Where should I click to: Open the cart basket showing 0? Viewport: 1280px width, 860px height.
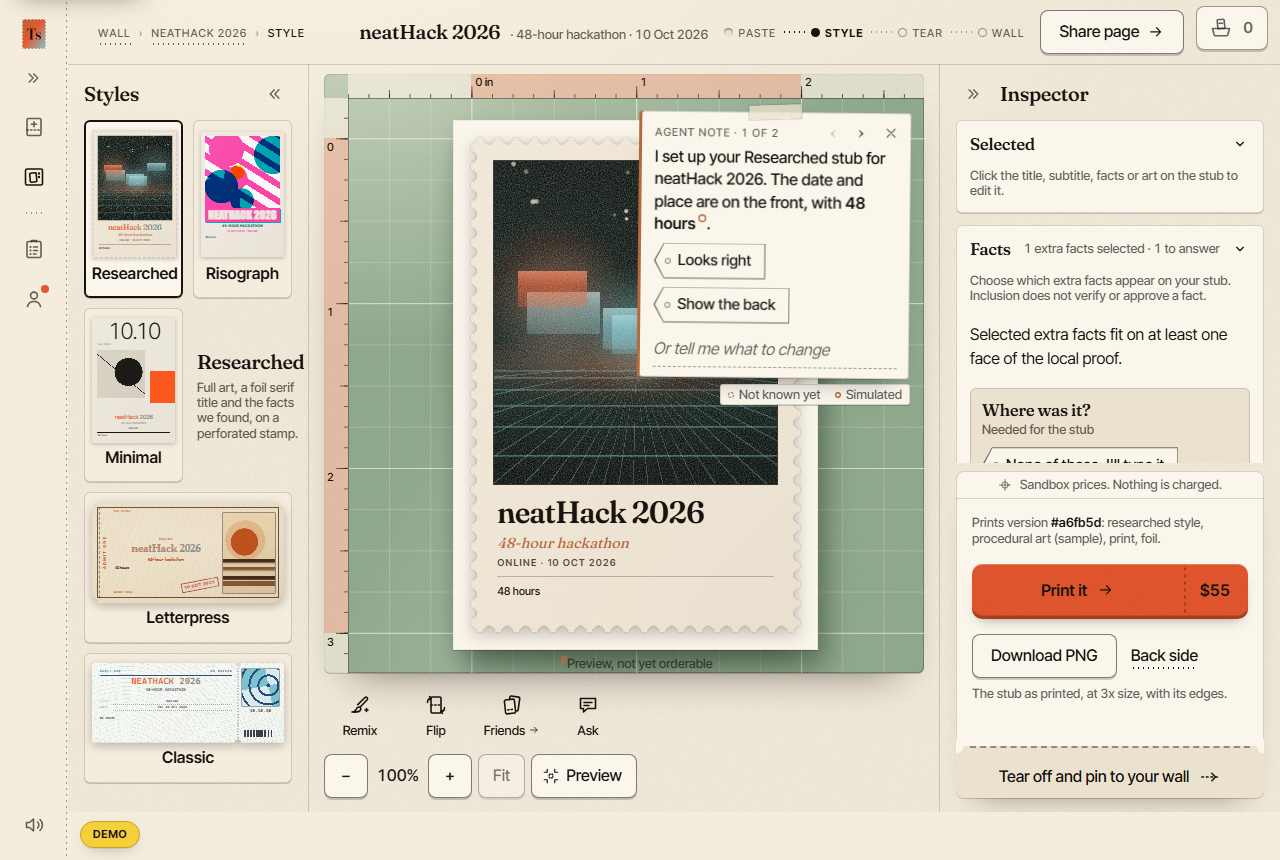(1231, 28)
